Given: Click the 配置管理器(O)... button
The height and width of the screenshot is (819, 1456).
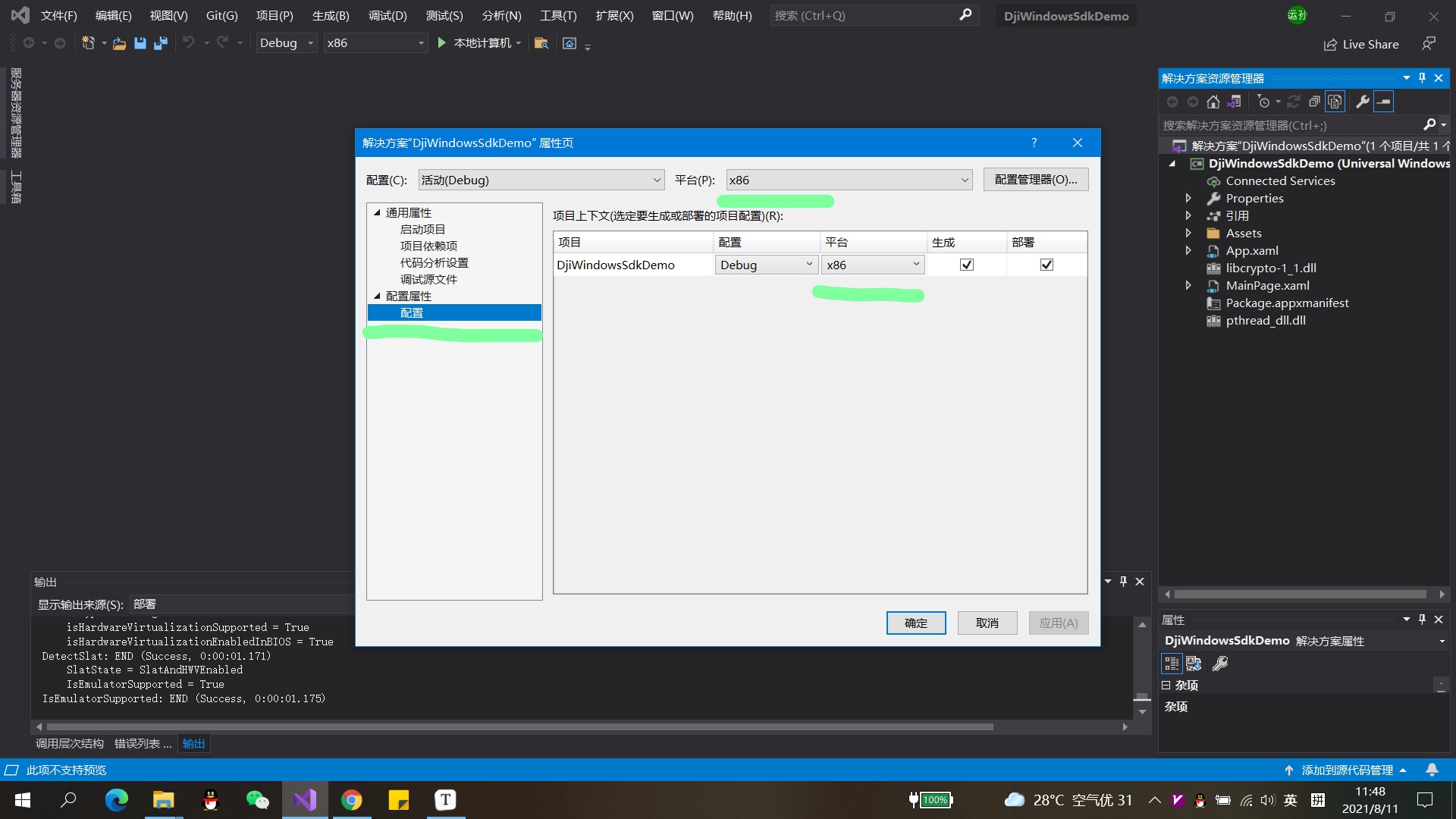Looking at the screenshot, I should click(x=1035, y=179).
